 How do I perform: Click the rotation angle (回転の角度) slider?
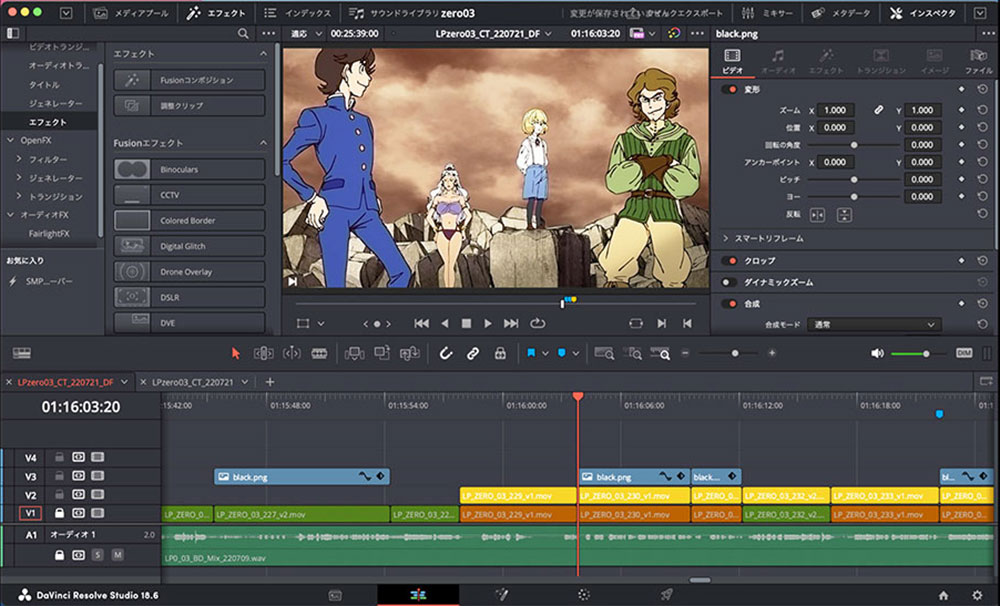tap(853, 145)
